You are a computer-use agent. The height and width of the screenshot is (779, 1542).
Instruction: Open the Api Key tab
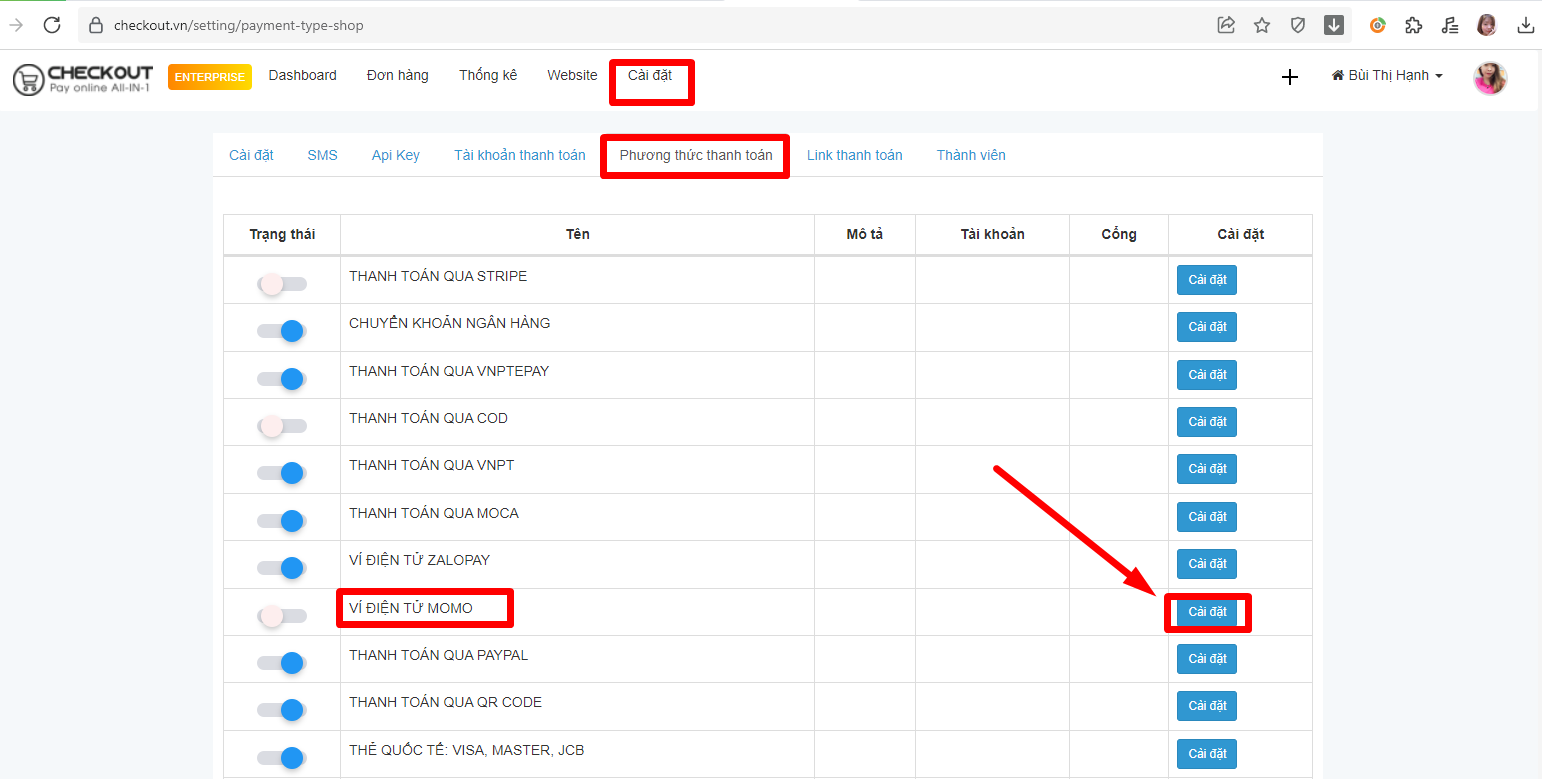click(396, 155)
